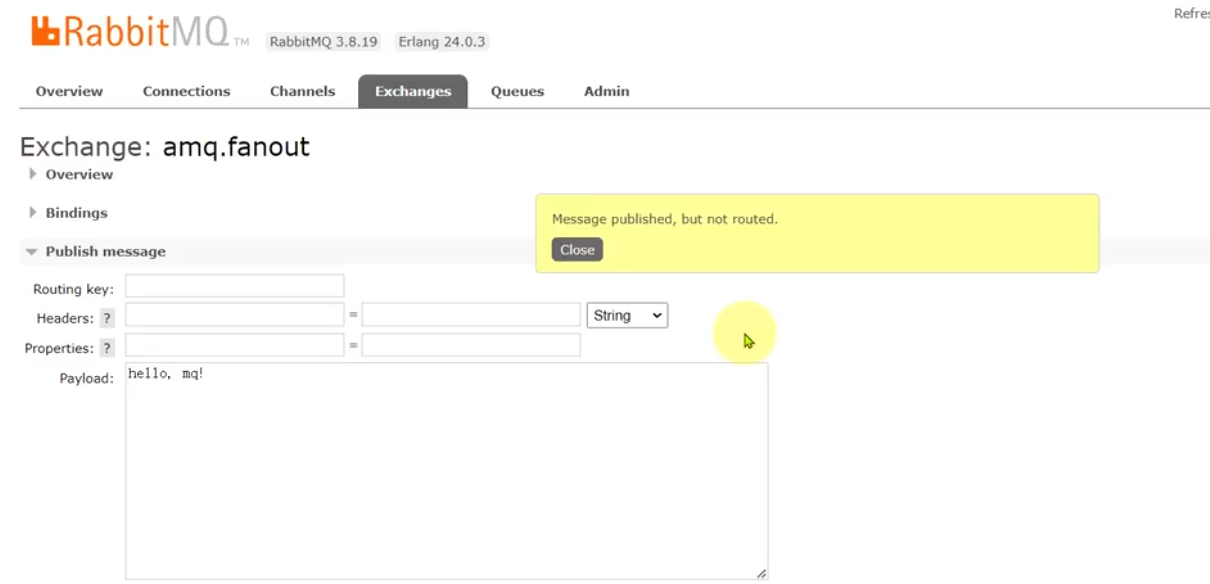Click the RabbitMQ 3.8.19 version label
The height and width of the screenshot is (584, 1210).
pos(323,42)
